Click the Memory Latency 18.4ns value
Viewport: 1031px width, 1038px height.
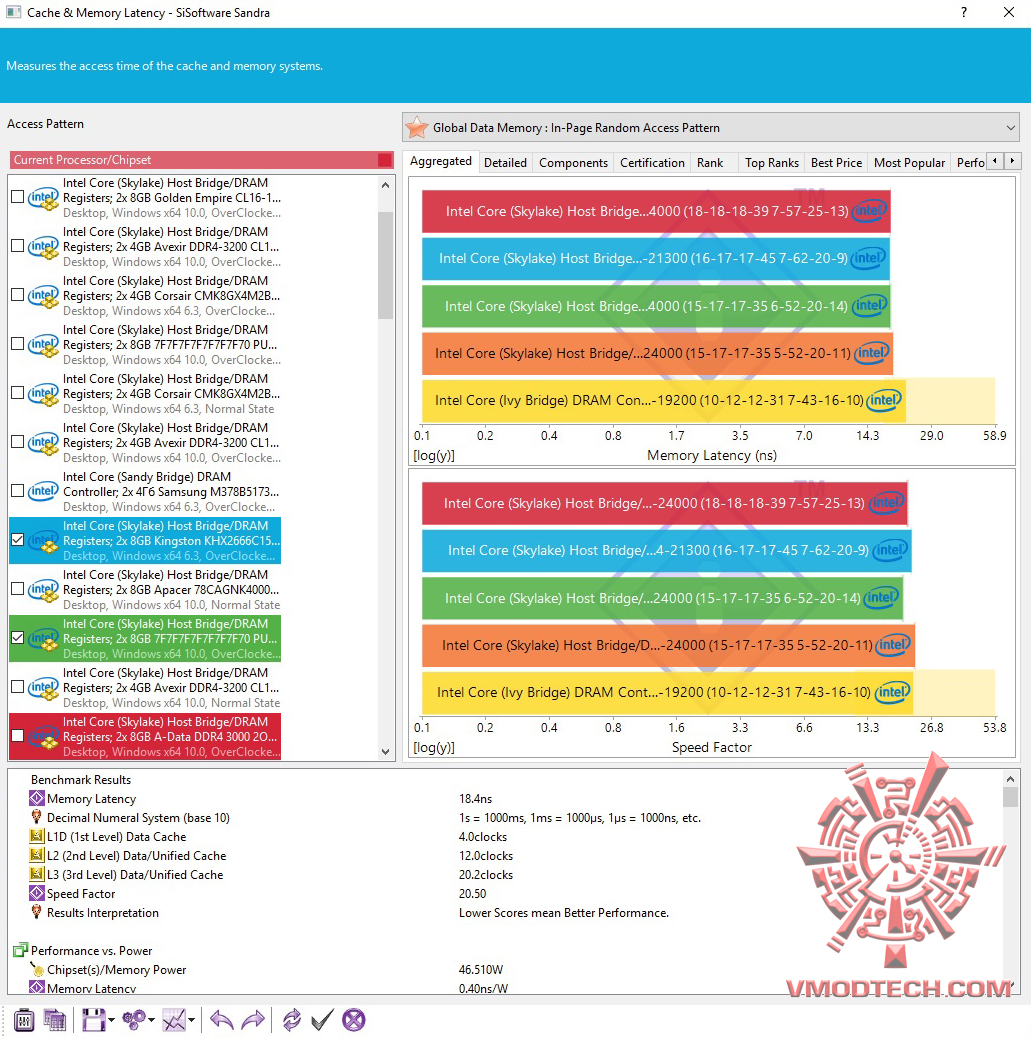[475, 799]
